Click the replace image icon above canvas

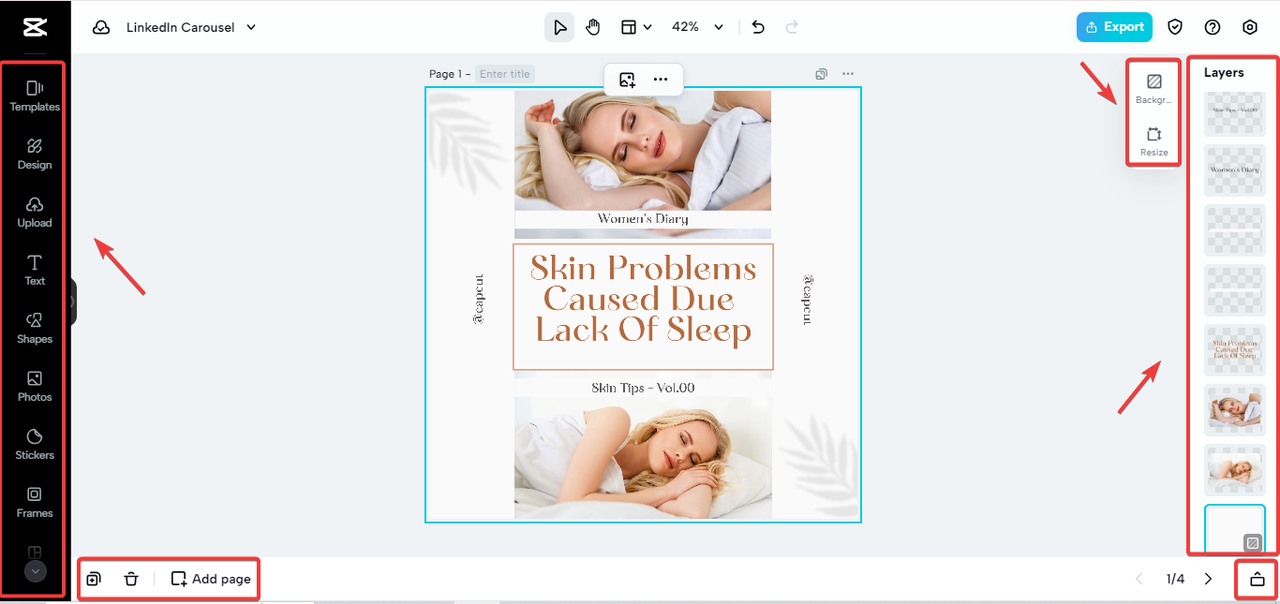click(x=627, y=79)
